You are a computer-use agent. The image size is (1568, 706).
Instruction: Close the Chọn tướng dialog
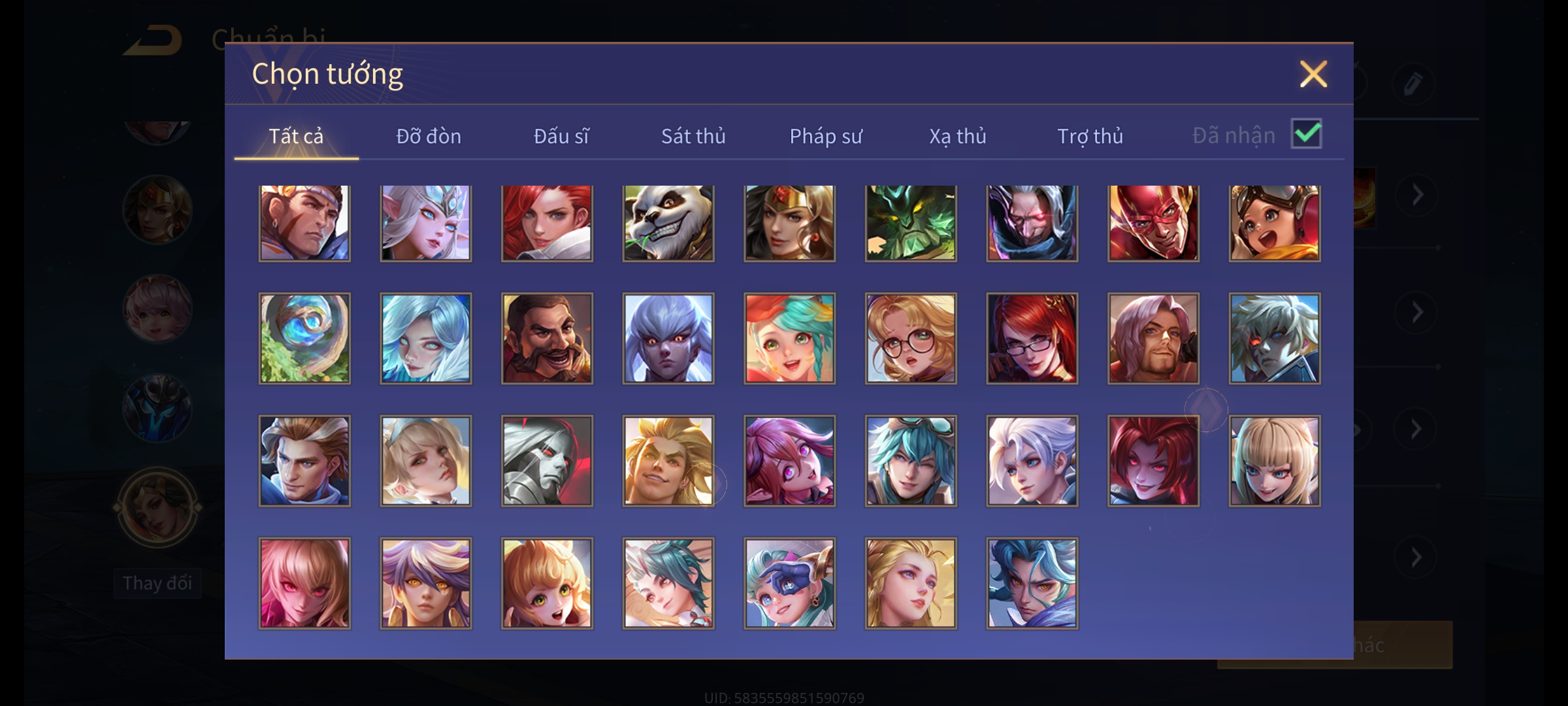tap(1313, 74)
